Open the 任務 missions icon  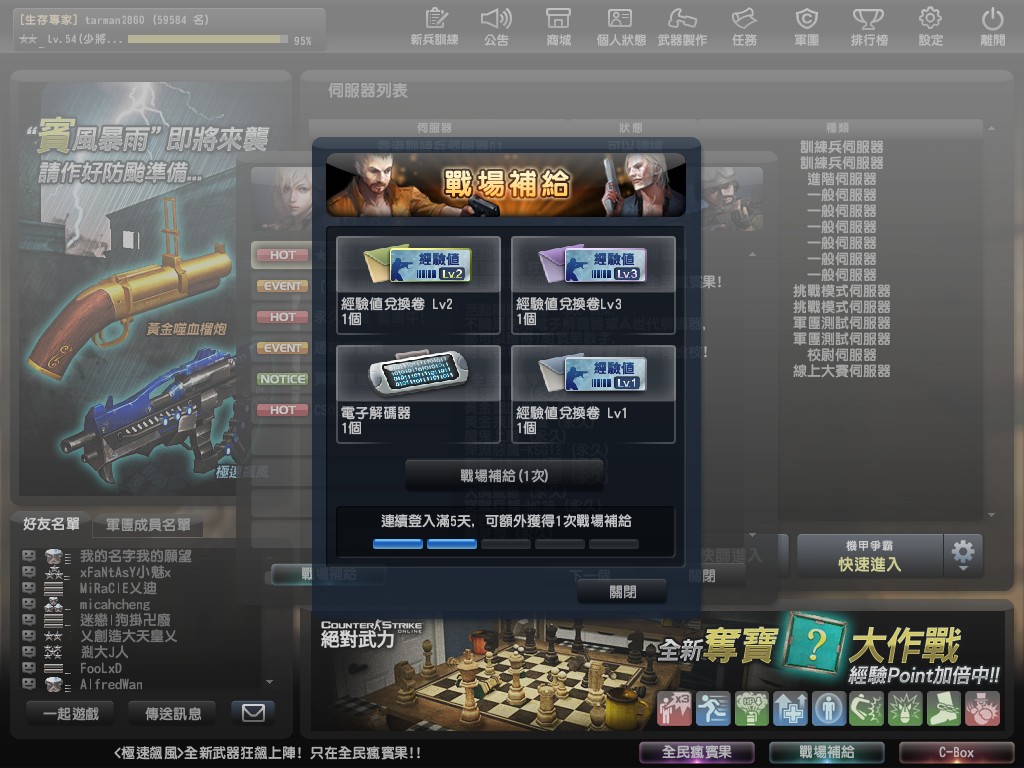pos(744,26)
